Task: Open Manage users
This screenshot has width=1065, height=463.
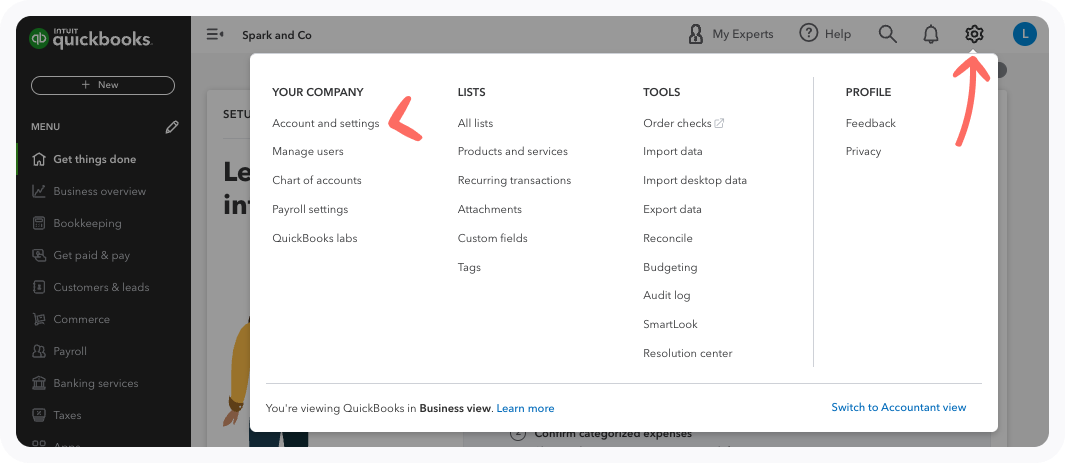Action: (308, 151)
